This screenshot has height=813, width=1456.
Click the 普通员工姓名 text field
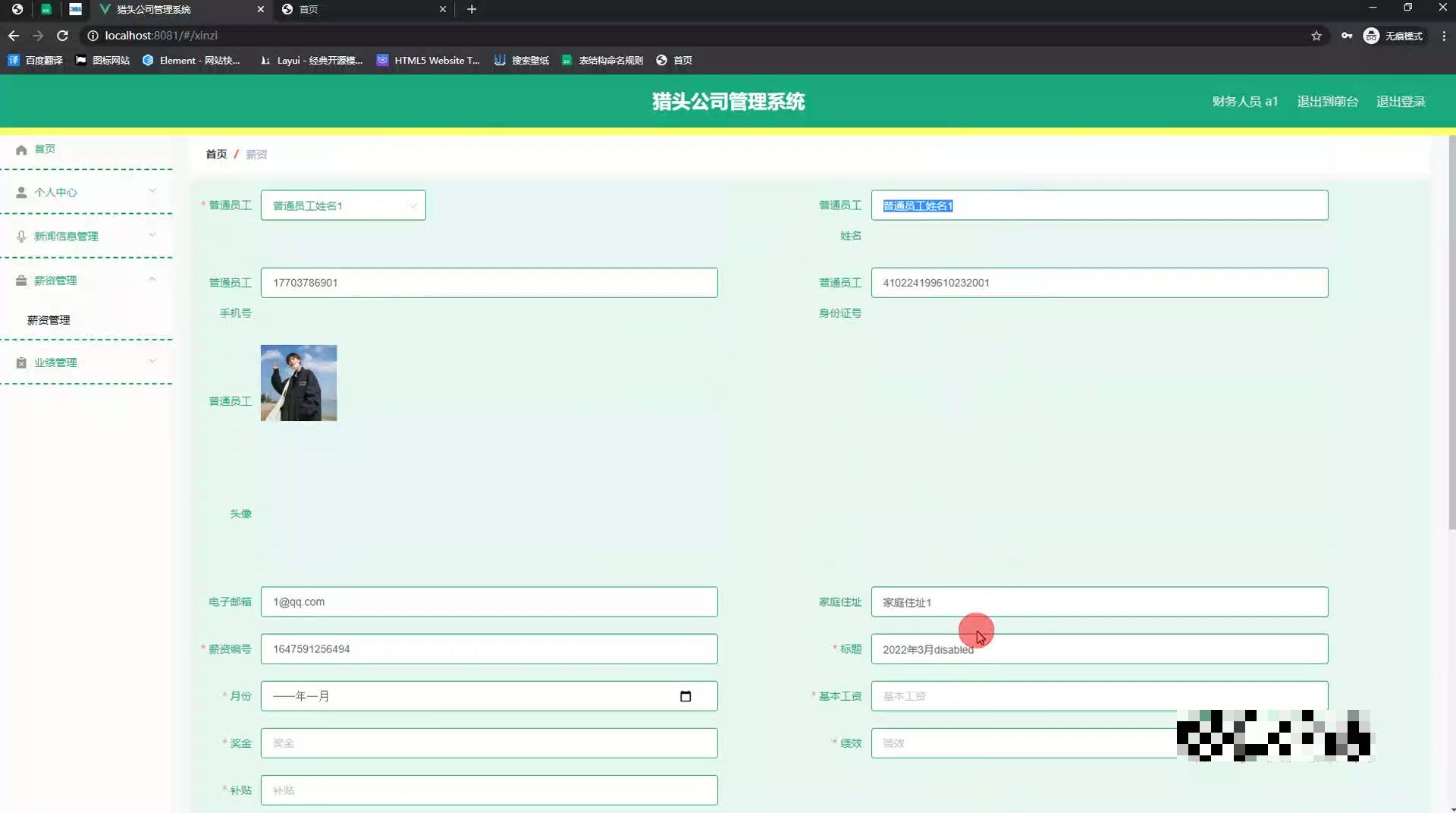point(1100,206)
